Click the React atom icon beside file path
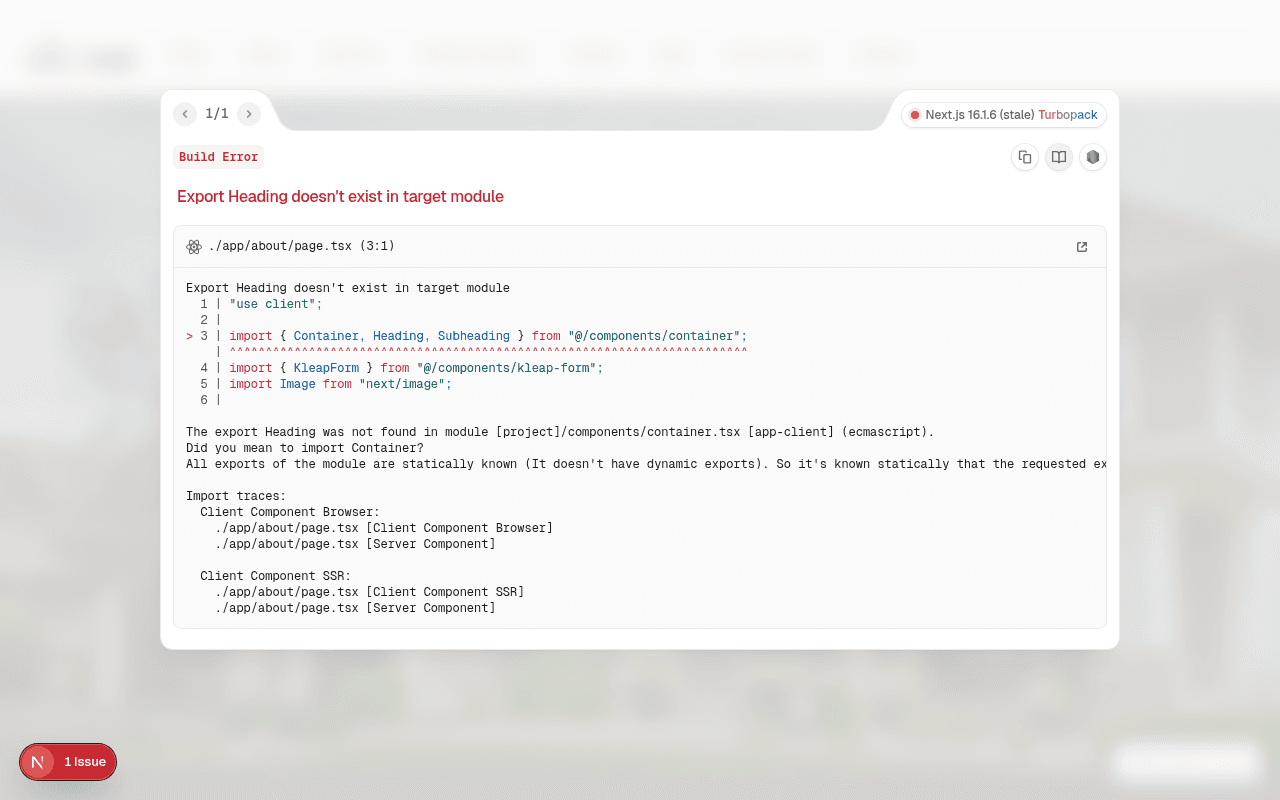The image size is (1280, 800). click(x=194, y=247)
